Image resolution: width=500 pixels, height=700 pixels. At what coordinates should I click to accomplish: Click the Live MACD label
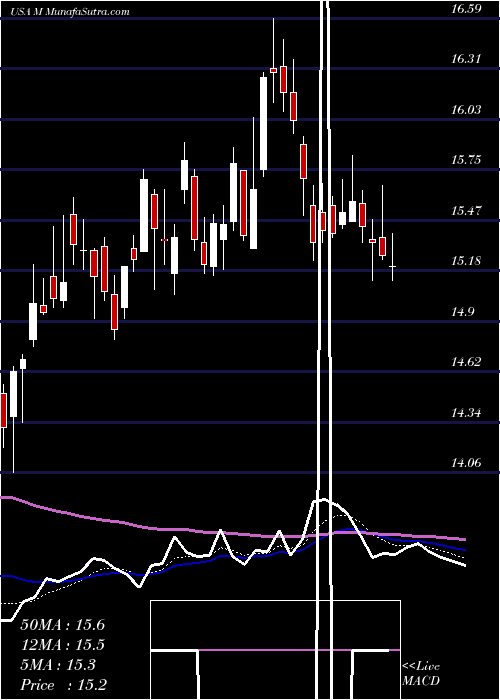(421, 673)
